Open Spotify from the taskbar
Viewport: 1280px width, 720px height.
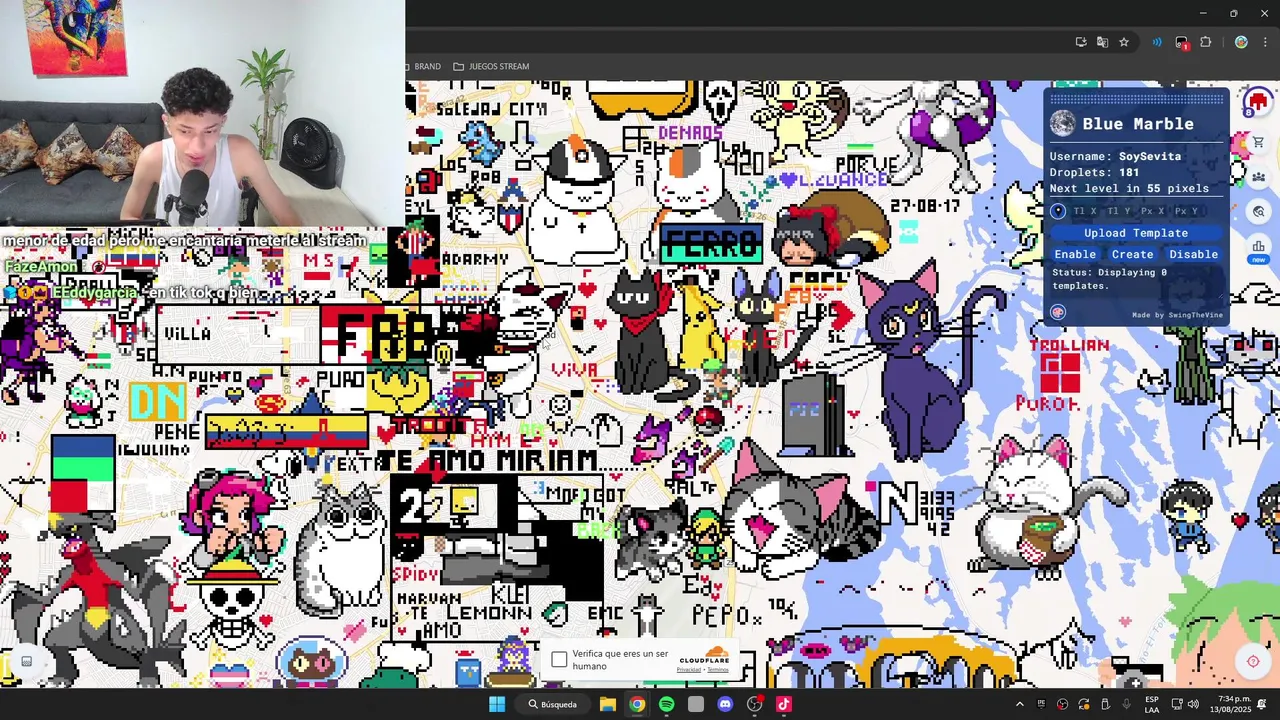coord(666,704)
